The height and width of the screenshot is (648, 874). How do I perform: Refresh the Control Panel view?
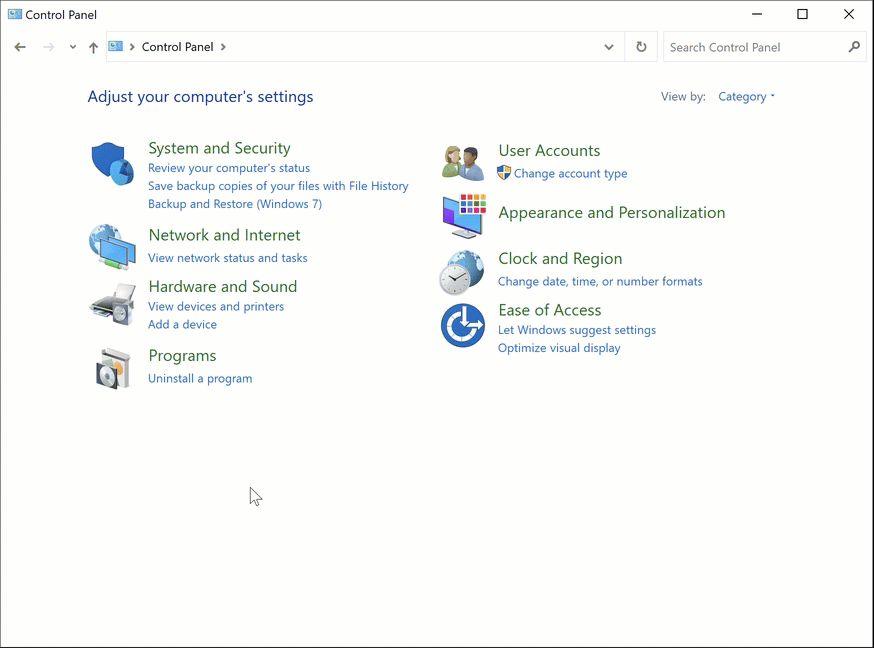pyautogui.click(x=641, y=47)
